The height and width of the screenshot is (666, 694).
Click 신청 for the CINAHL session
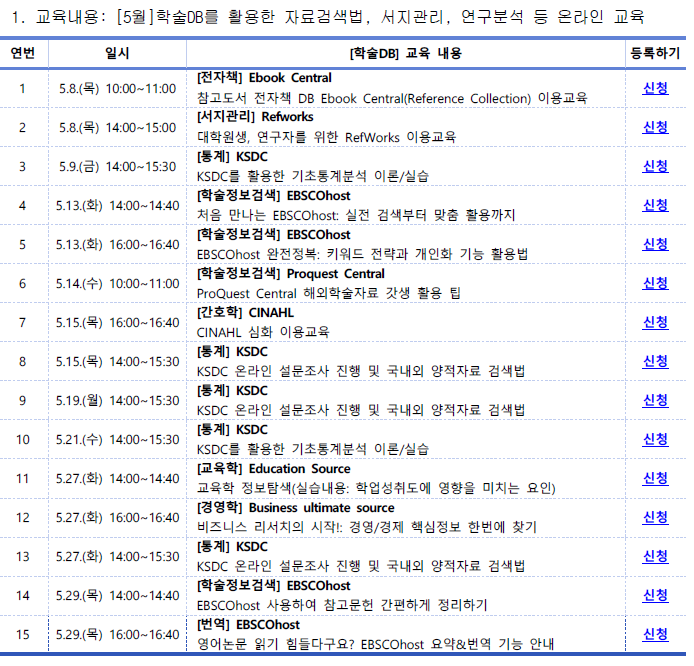click(x=655, y=322)
